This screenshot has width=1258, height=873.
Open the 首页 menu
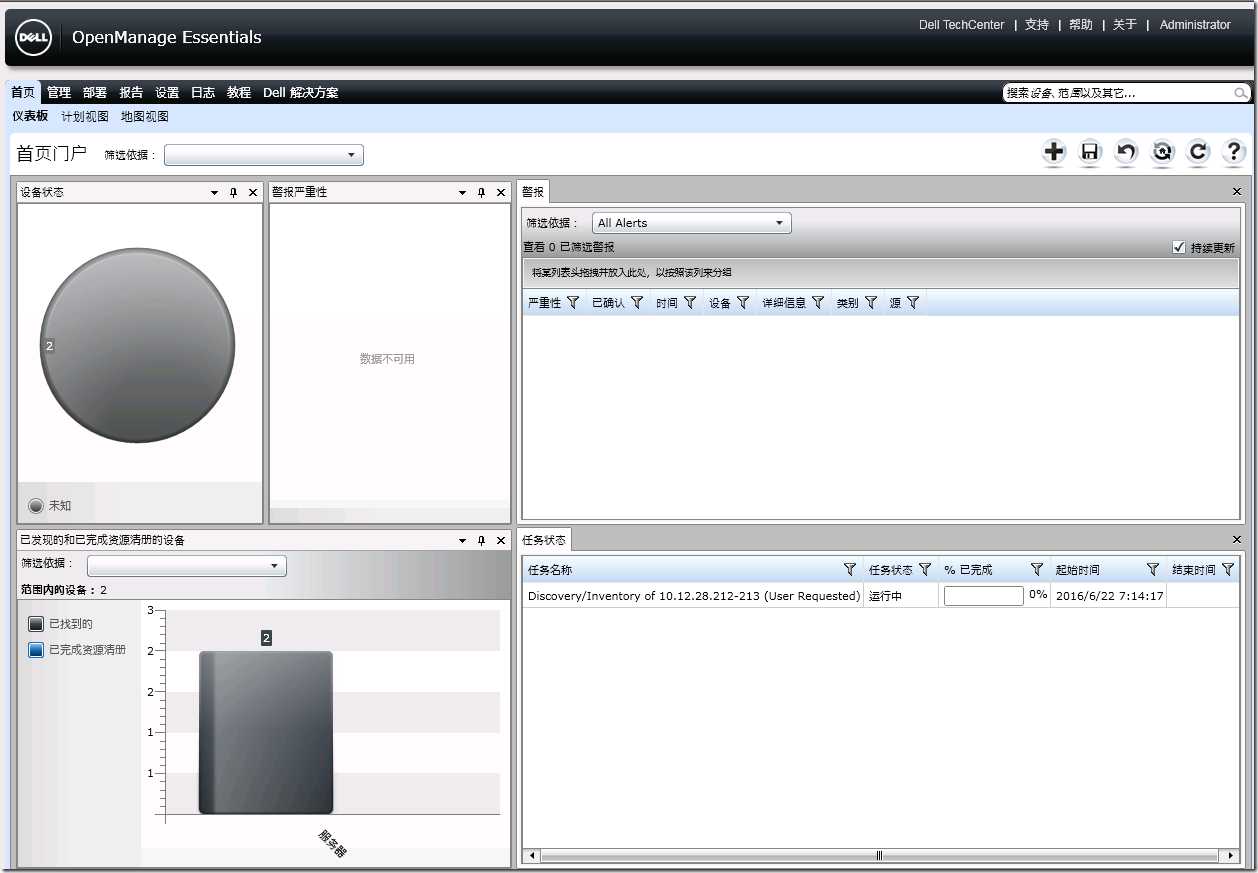[x=23, y=92]
